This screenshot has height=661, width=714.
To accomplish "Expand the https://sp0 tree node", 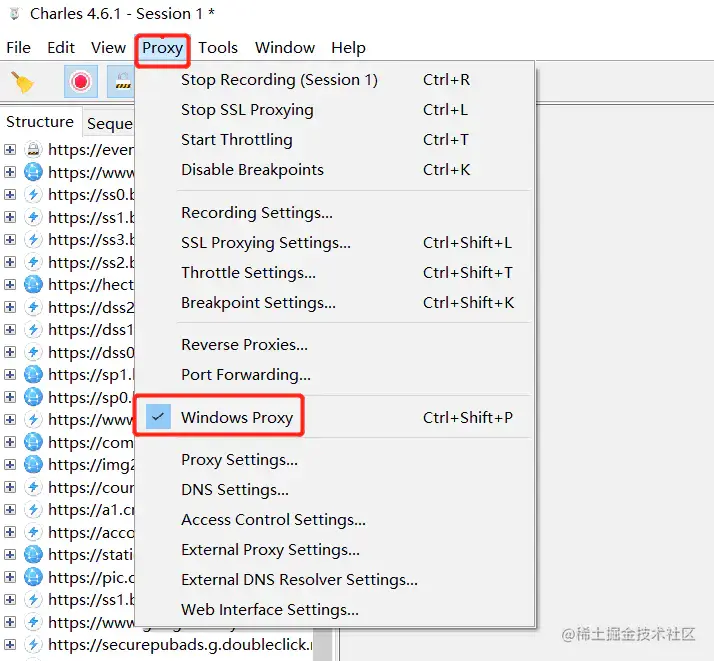I will point(10,397).
